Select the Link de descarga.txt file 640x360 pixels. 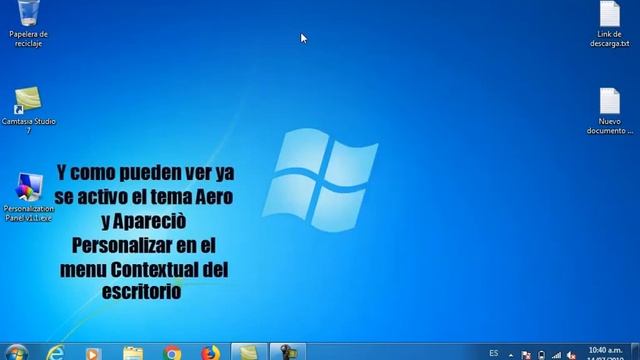coord(609,24)
